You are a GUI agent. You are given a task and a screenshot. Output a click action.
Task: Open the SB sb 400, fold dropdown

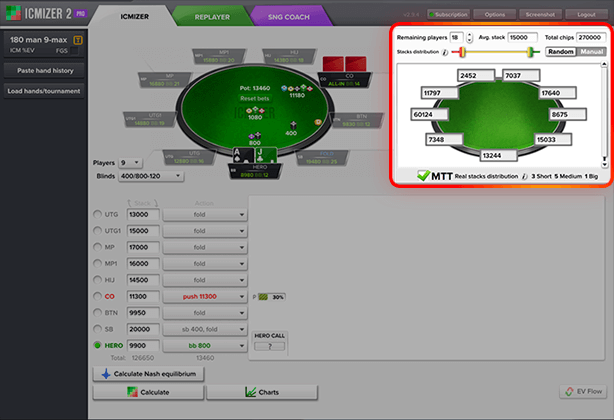click(205, 329)
